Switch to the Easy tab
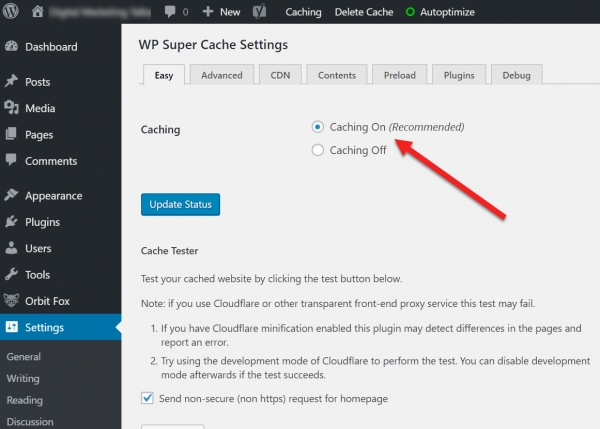Viewport: 600px width, 429px height. point(164,75)
